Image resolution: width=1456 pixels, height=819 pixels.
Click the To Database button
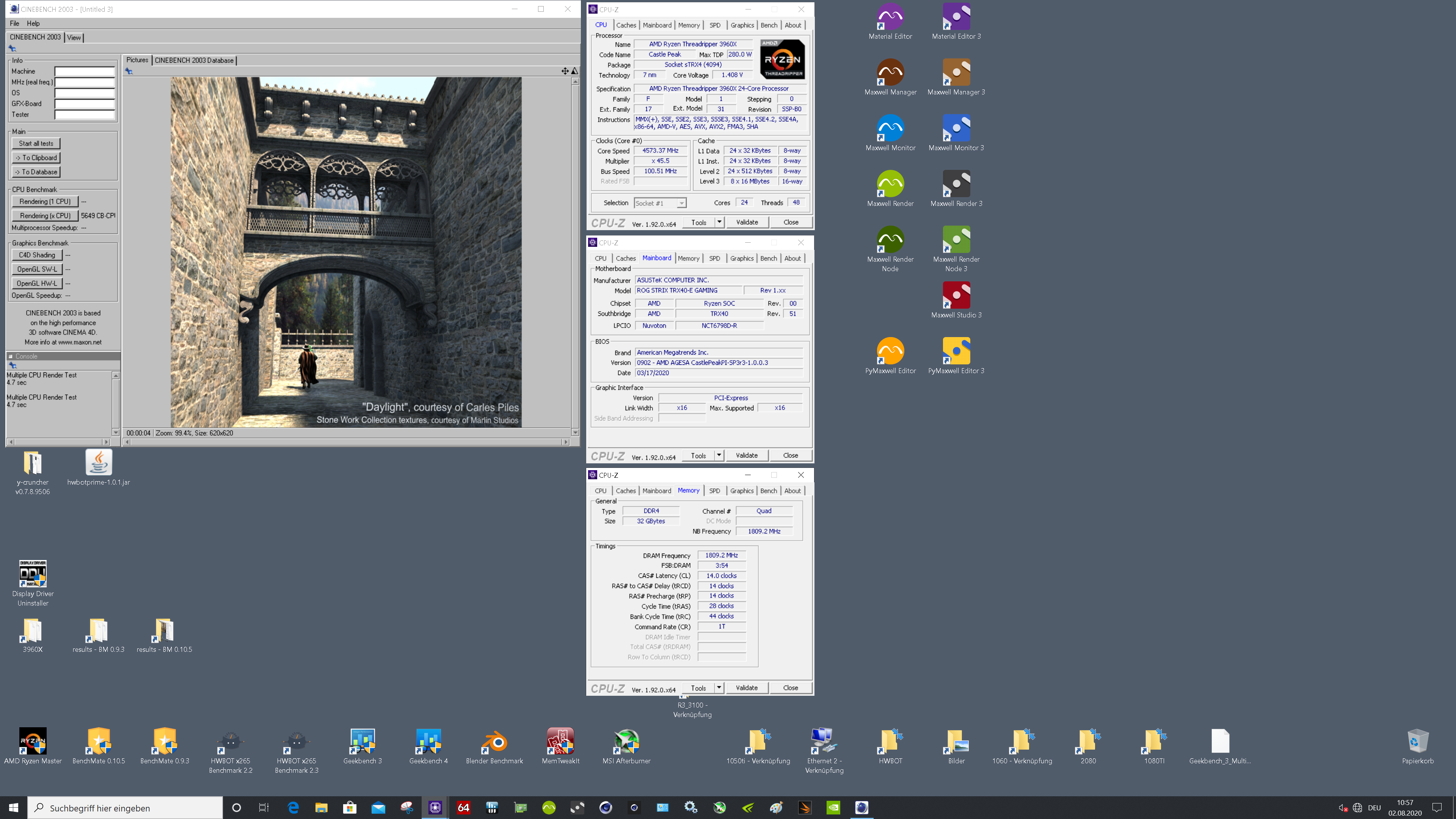[x=36, y=172]
